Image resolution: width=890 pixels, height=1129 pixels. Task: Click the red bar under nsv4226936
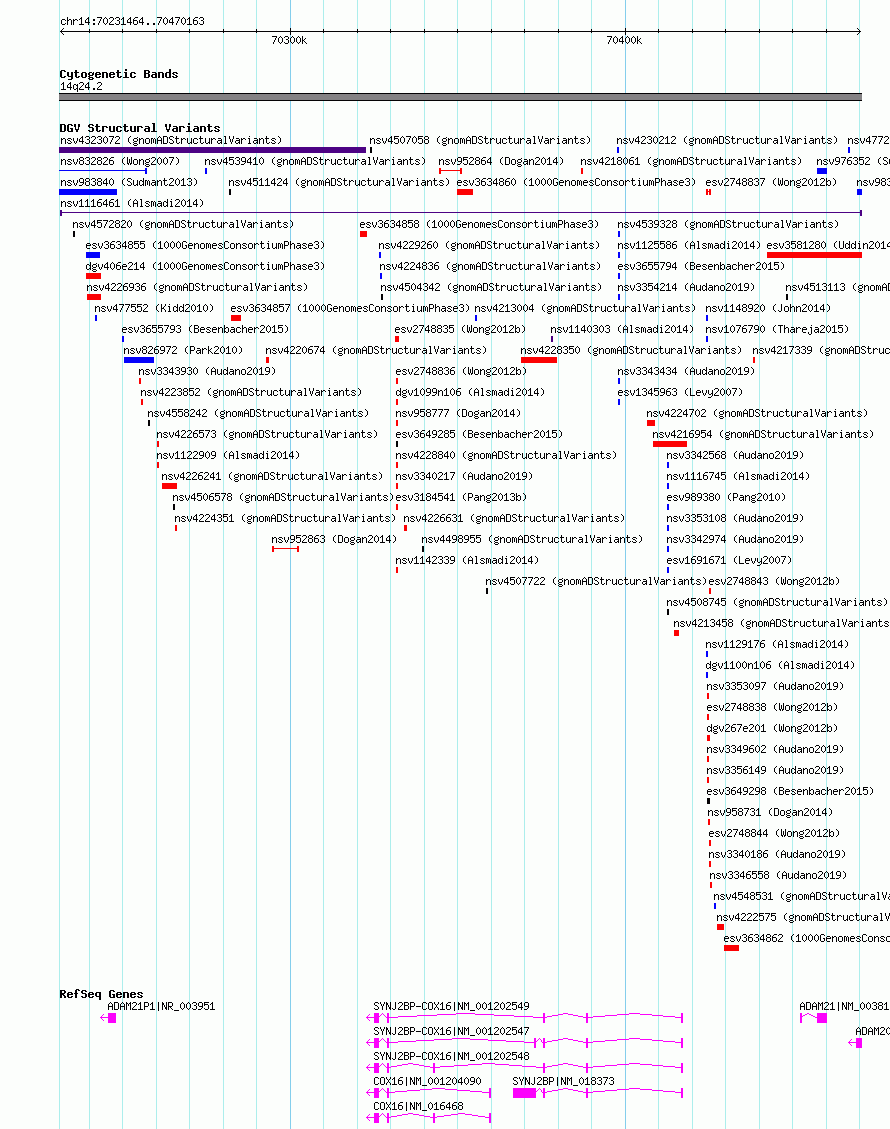(x=94, y=297)
